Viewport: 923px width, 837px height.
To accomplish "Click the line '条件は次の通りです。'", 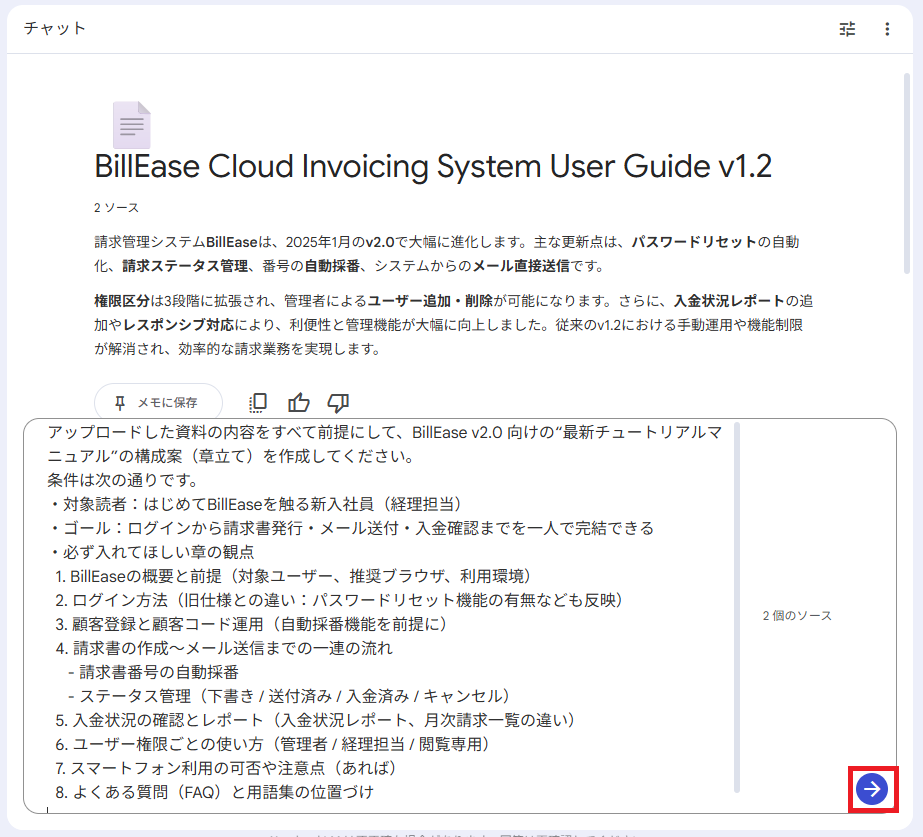I will [124, 480].
